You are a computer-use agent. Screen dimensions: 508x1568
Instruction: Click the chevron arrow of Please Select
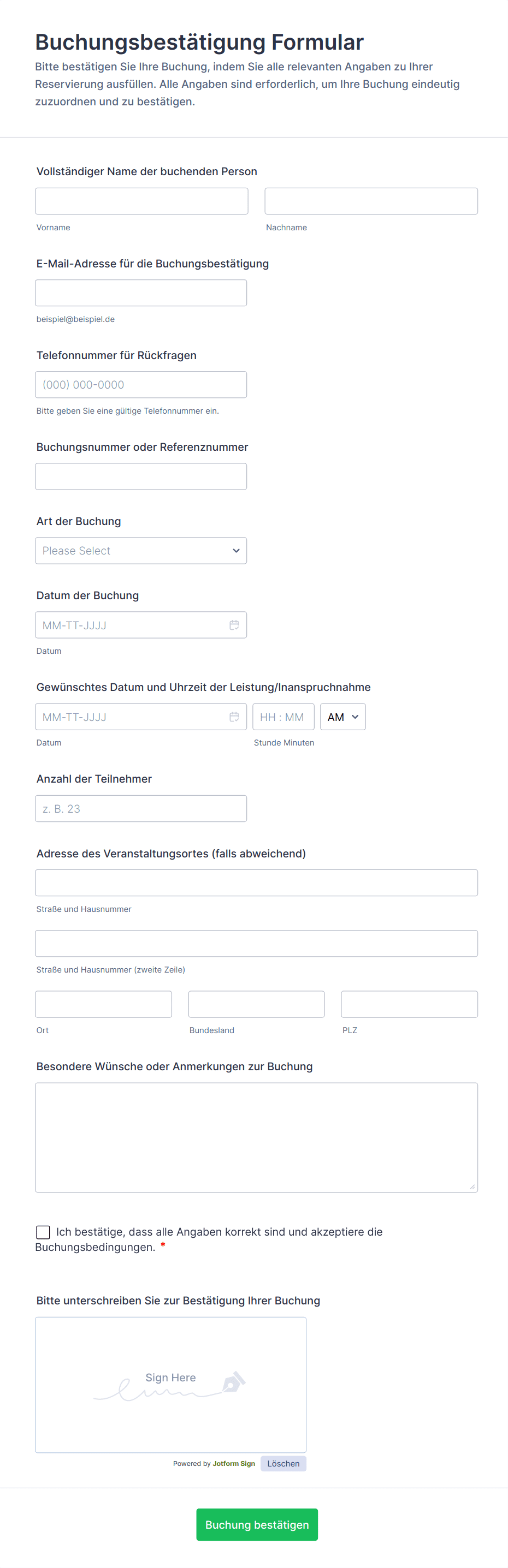click(237, 551)
